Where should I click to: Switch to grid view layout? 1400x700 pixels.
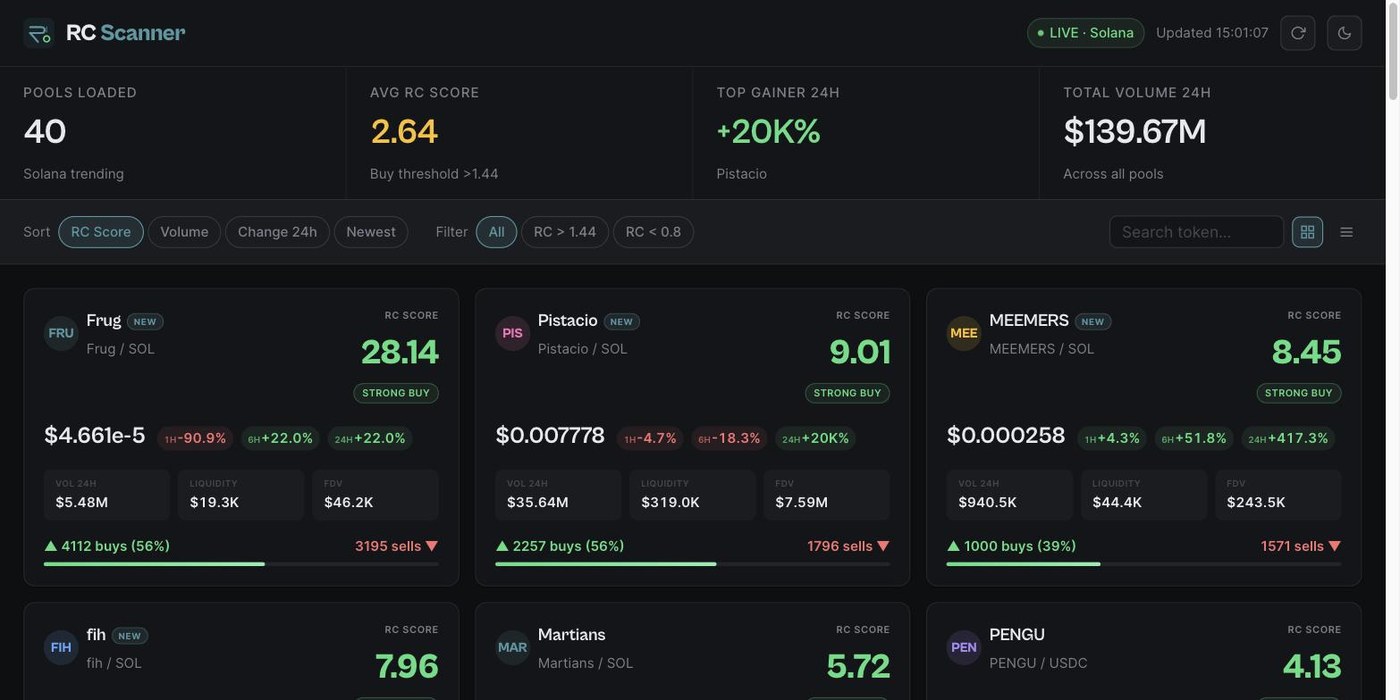pos(1307,232)
